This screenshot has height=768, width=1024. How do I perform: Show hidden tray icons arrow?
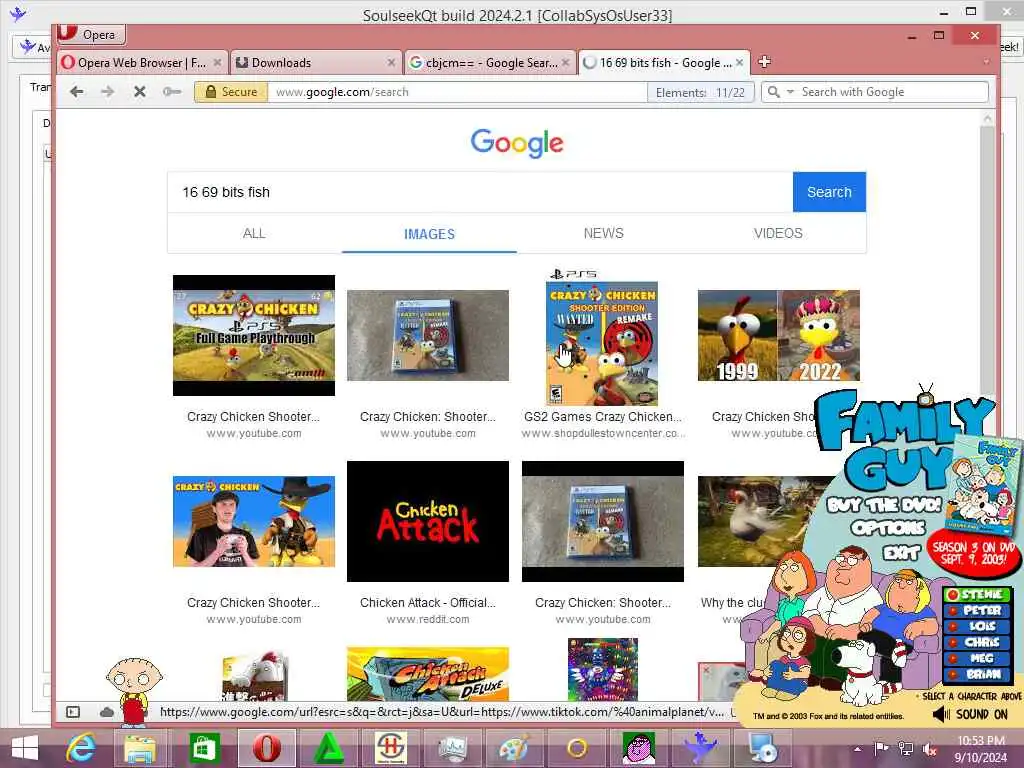(857, 749)
